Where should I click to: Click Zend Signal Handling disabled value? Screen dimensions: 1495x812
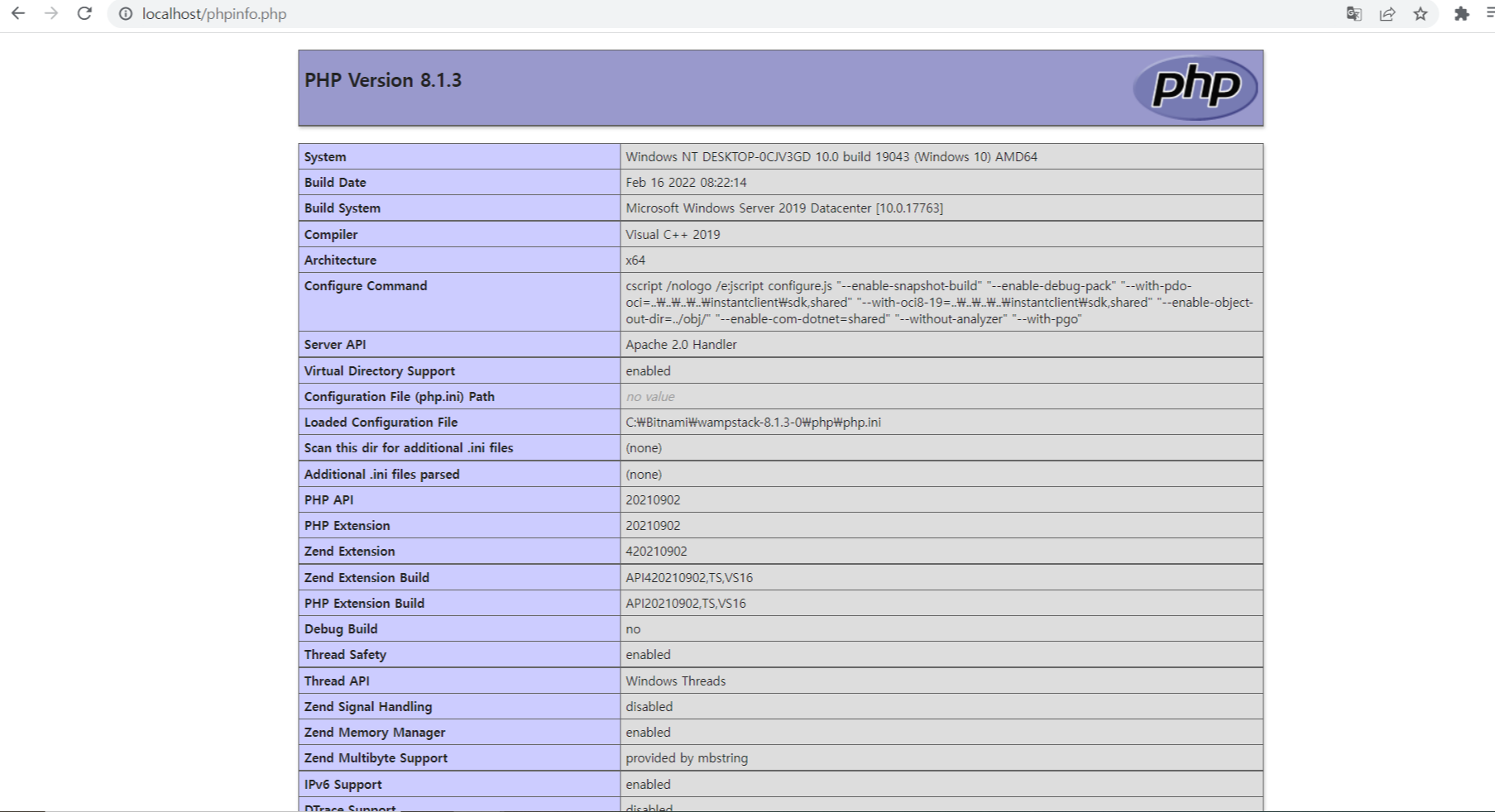pos(649,707)
